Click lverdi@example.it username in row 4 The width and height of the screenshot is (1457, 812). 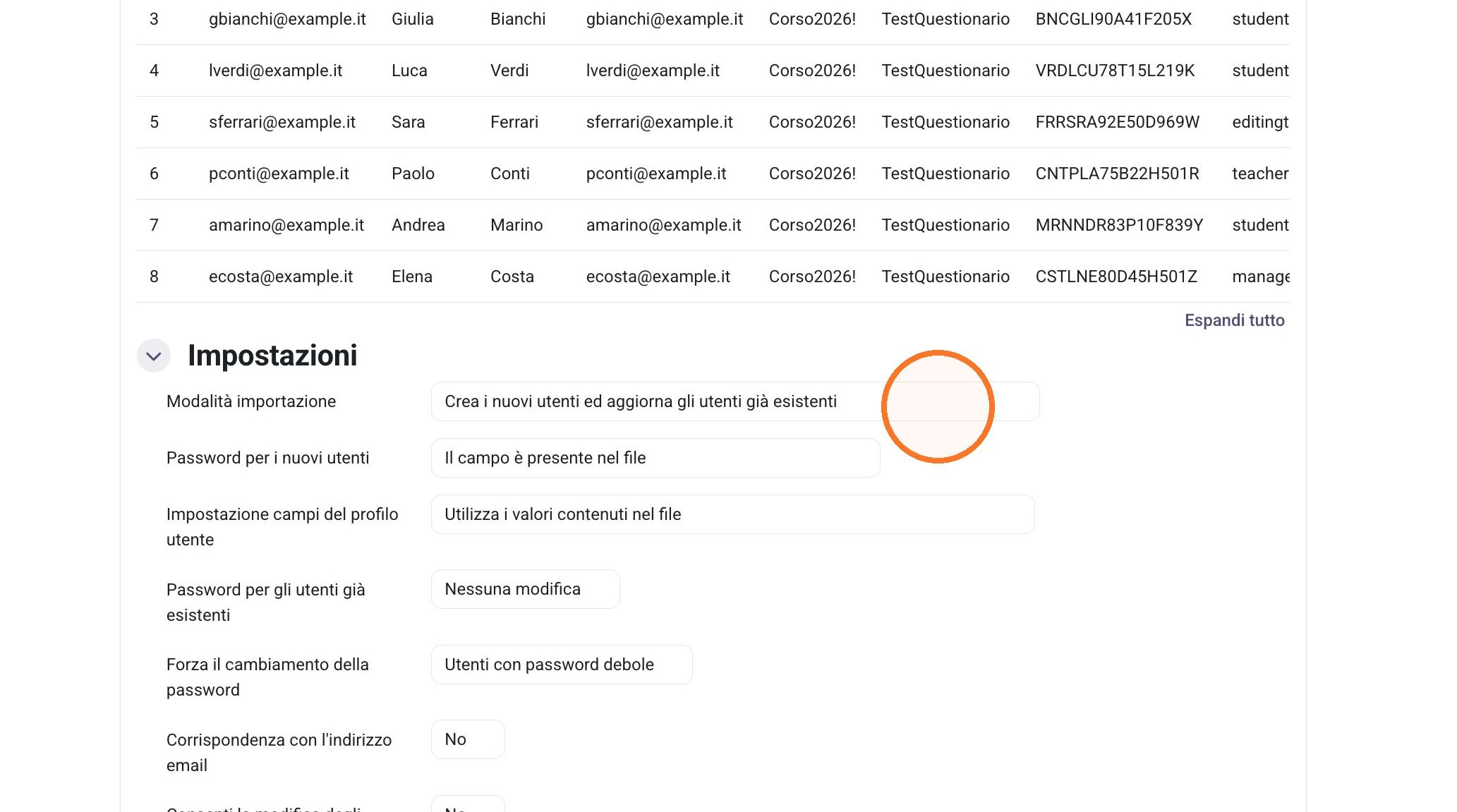[x=275, y=71]
